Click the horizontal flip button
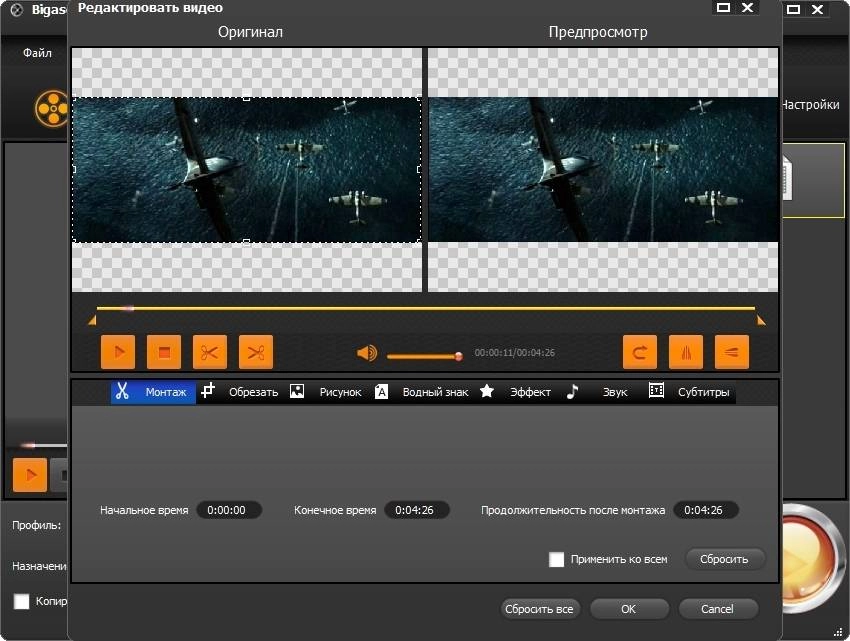 click(686, 352)
